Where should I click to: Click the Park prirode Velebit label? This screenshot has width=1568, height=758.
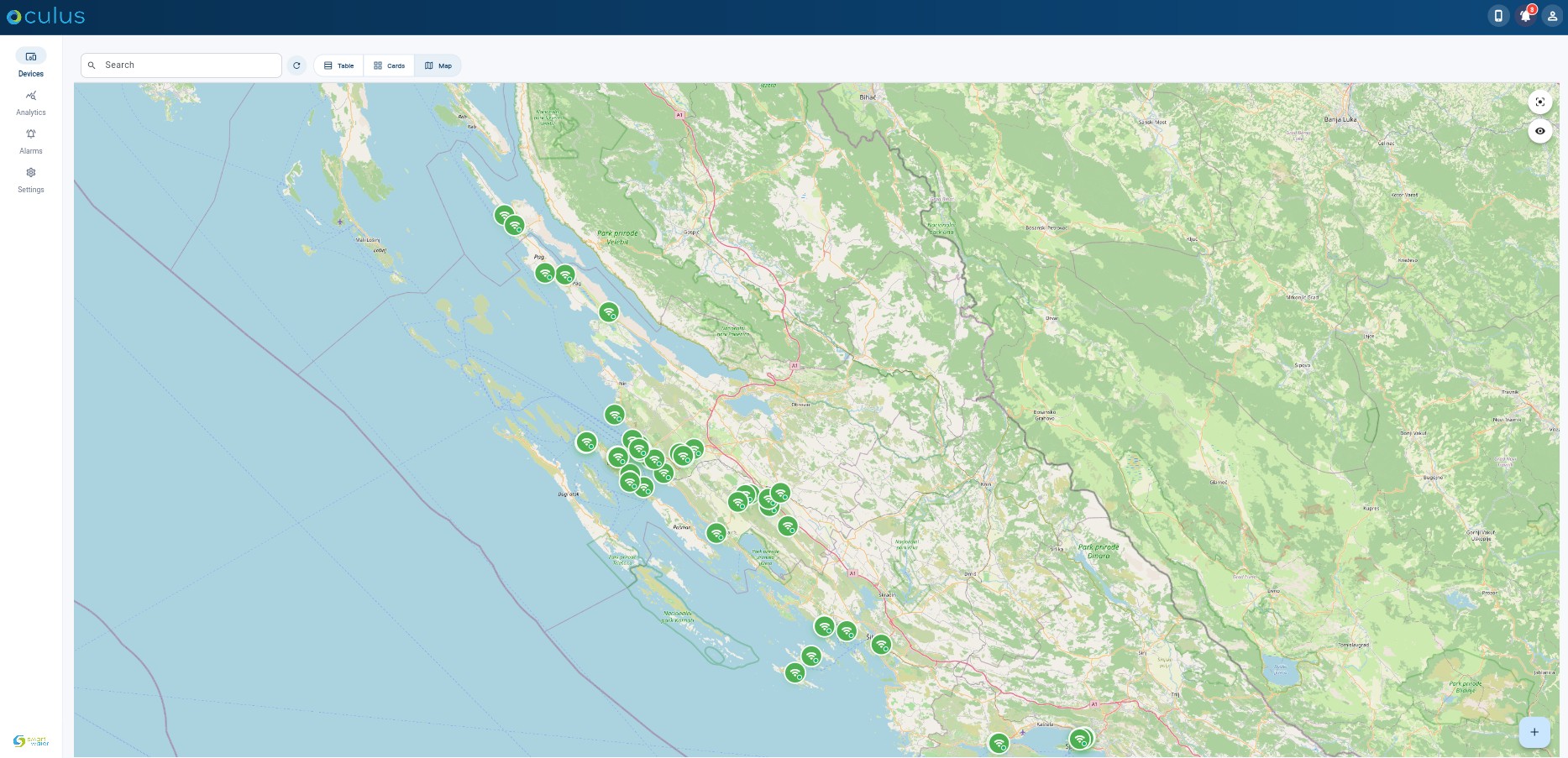coord(617,238)
